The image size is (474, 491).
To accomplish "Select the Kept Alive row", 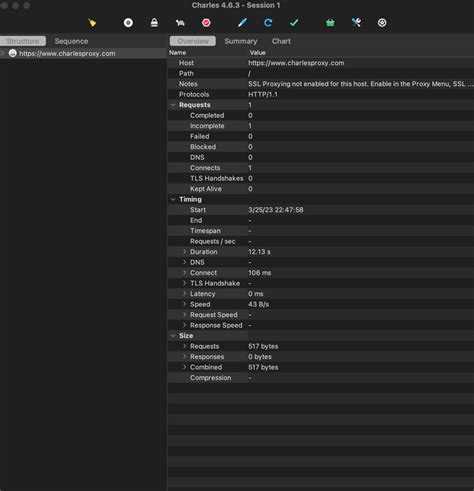I will [321, 189].
